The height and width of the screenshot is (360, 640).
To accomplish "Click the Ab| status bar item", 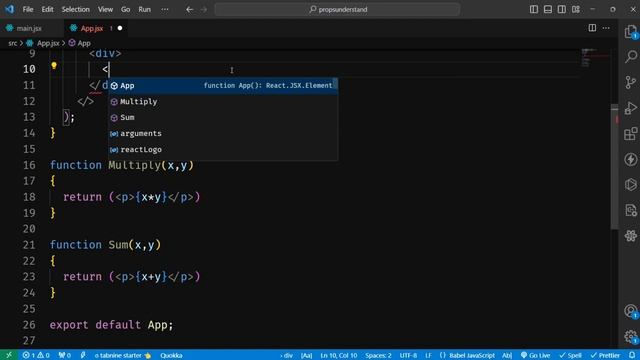I will pos(507,355).
